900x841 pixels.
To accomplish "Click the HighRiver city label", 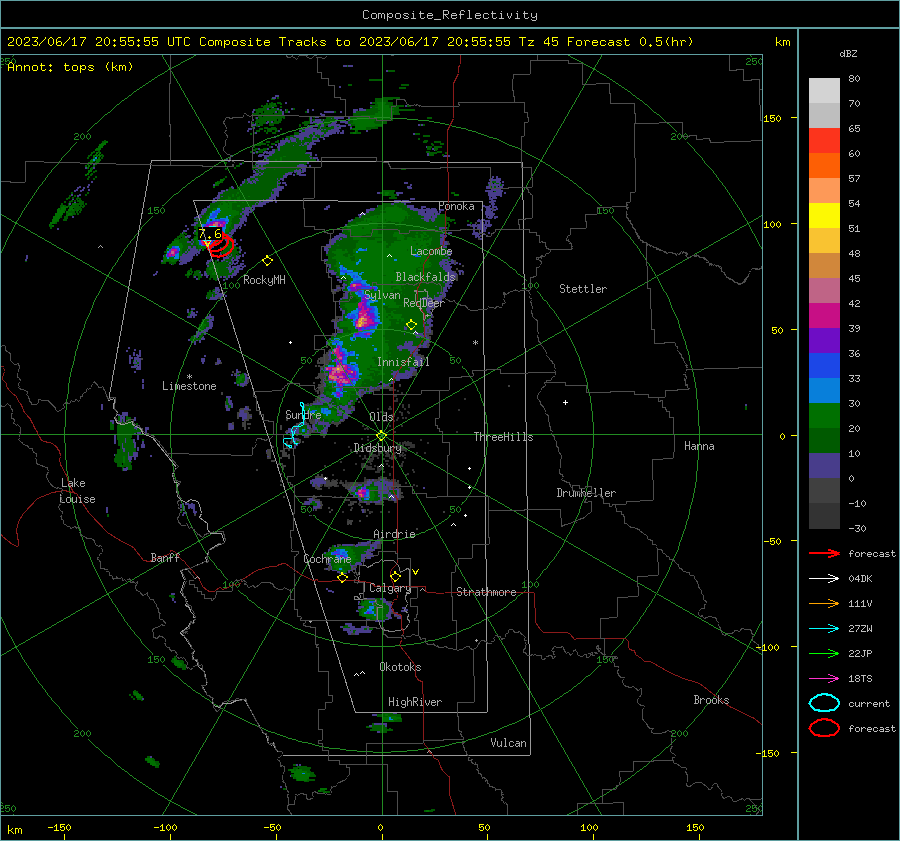I will (x=415, y=702).
